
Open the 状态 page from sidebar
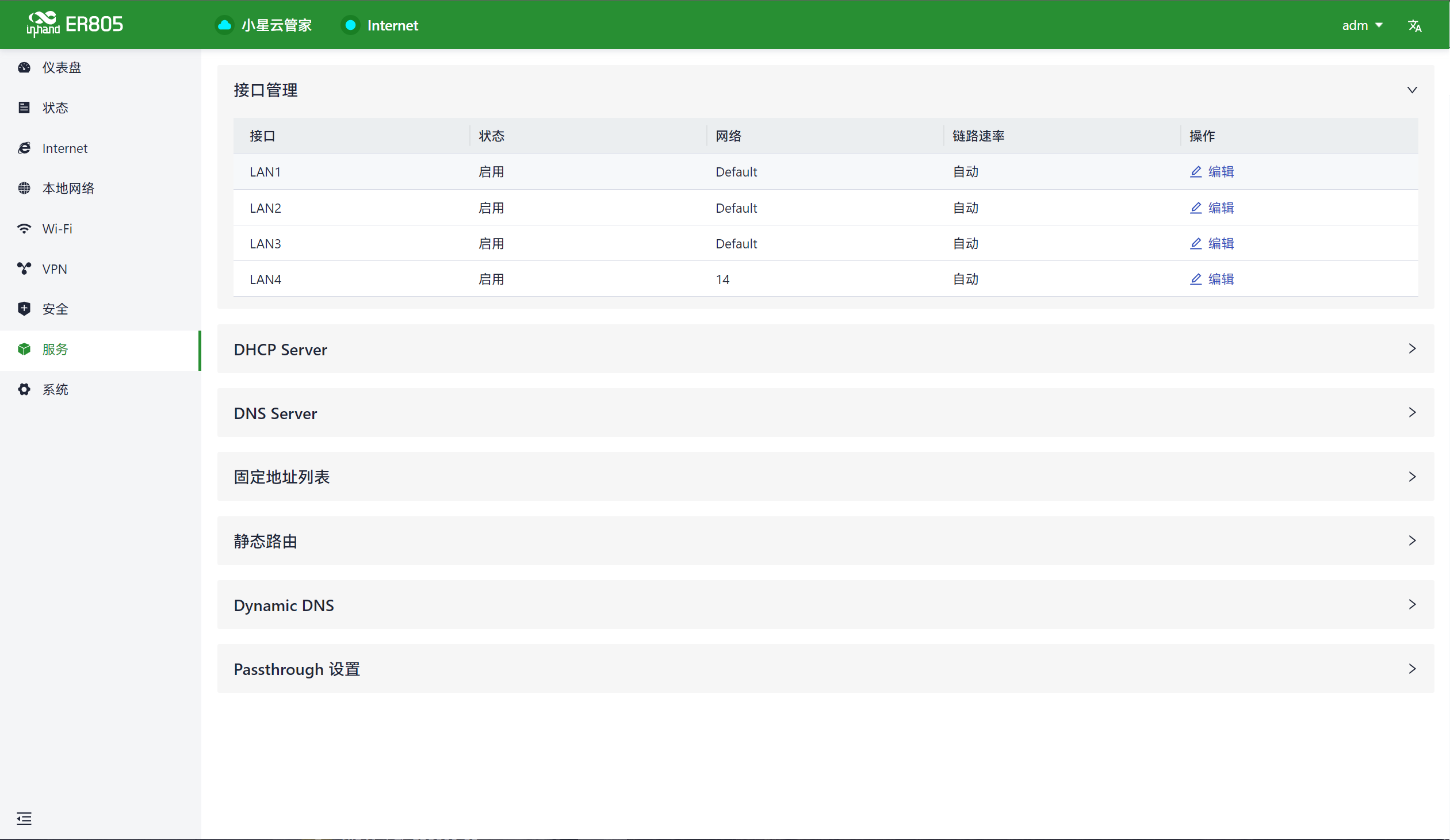click(x=55, y=108)
